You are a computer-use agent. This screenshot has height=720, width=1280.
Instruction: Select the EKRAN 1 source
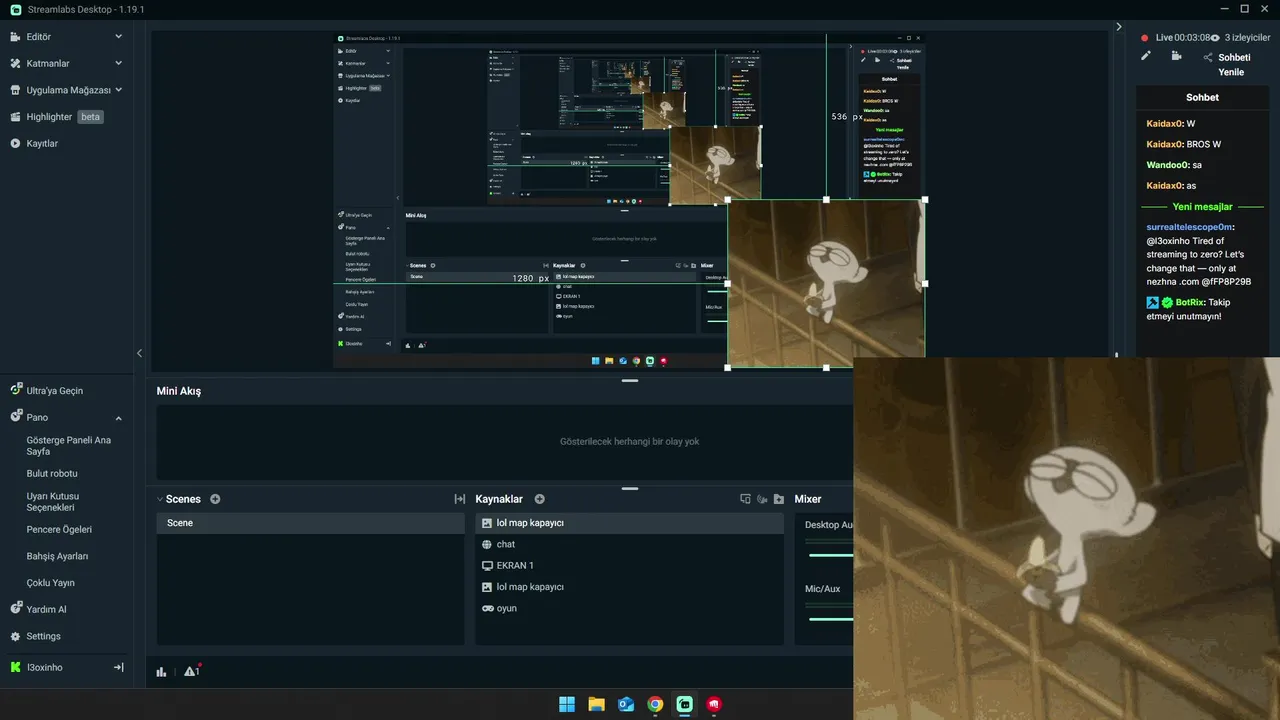tap(630, 565)
